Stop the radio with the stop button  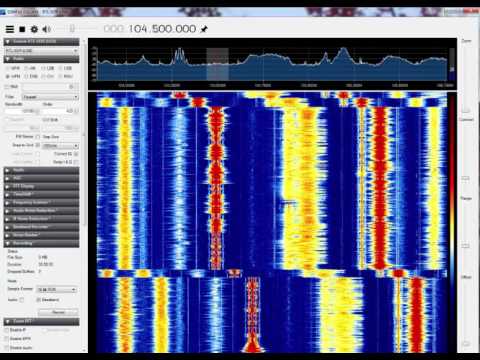[22, 29]
